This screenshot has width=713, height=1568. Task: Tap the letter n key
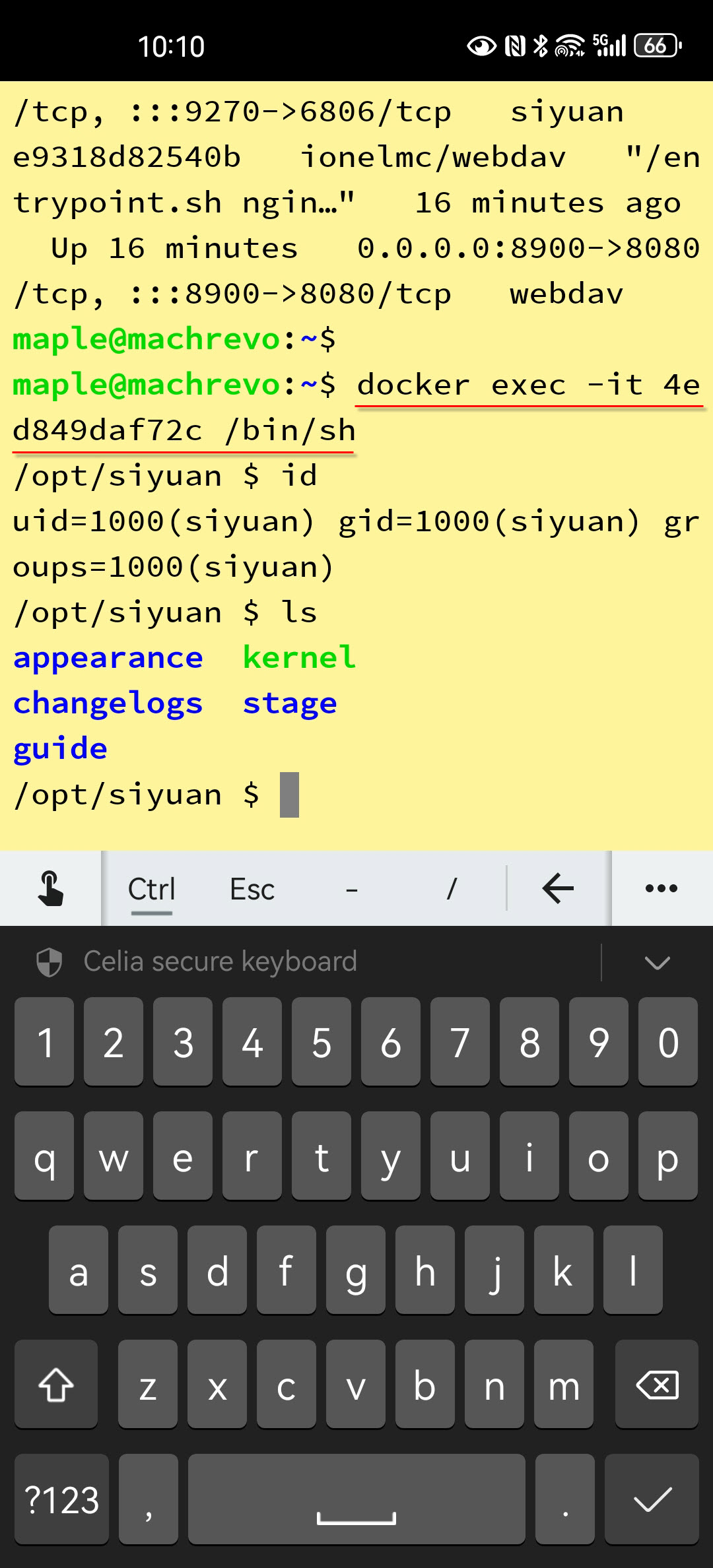pos(494,1383)
